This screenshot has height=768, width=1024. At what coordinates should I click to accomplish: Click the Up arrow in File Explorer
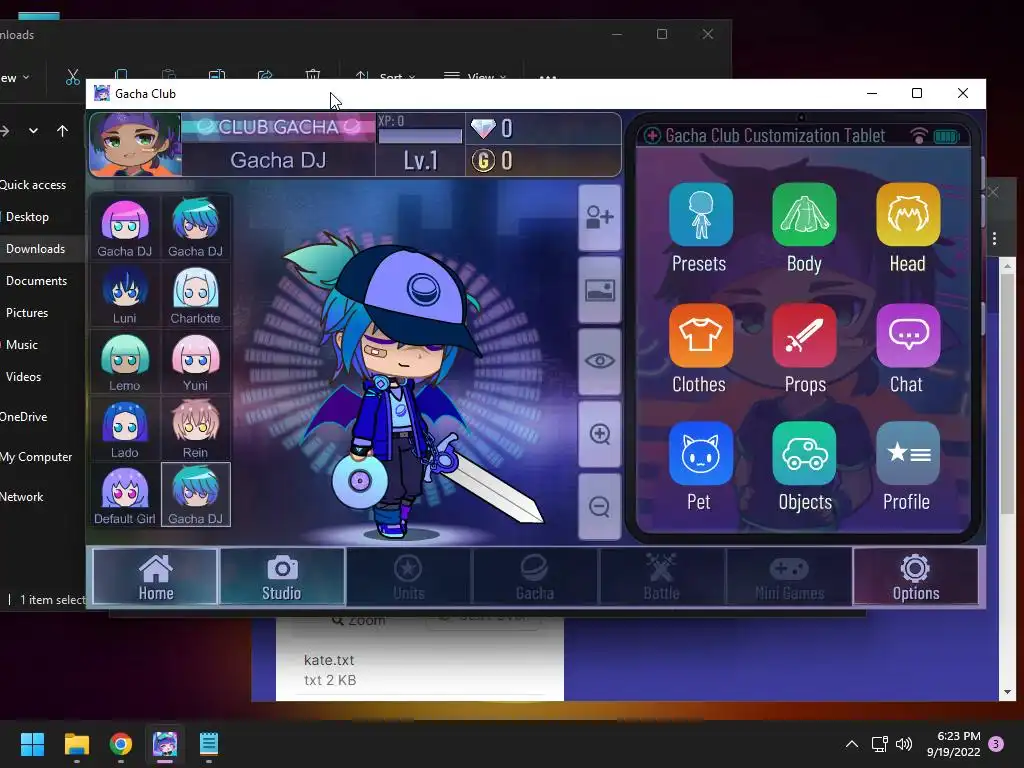[x=62, y=131]
